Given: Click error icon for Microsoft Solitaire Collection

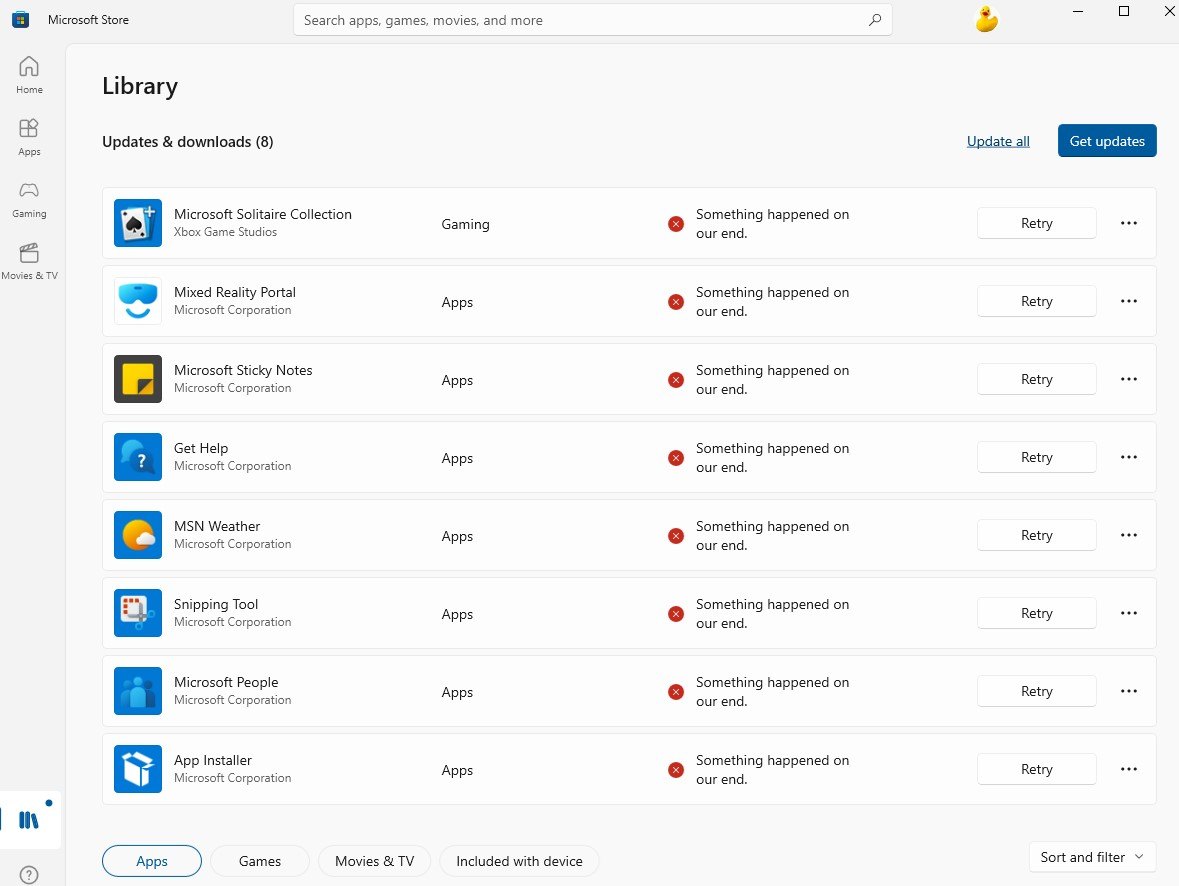Looking at the screenshot, I should (676, 223).
